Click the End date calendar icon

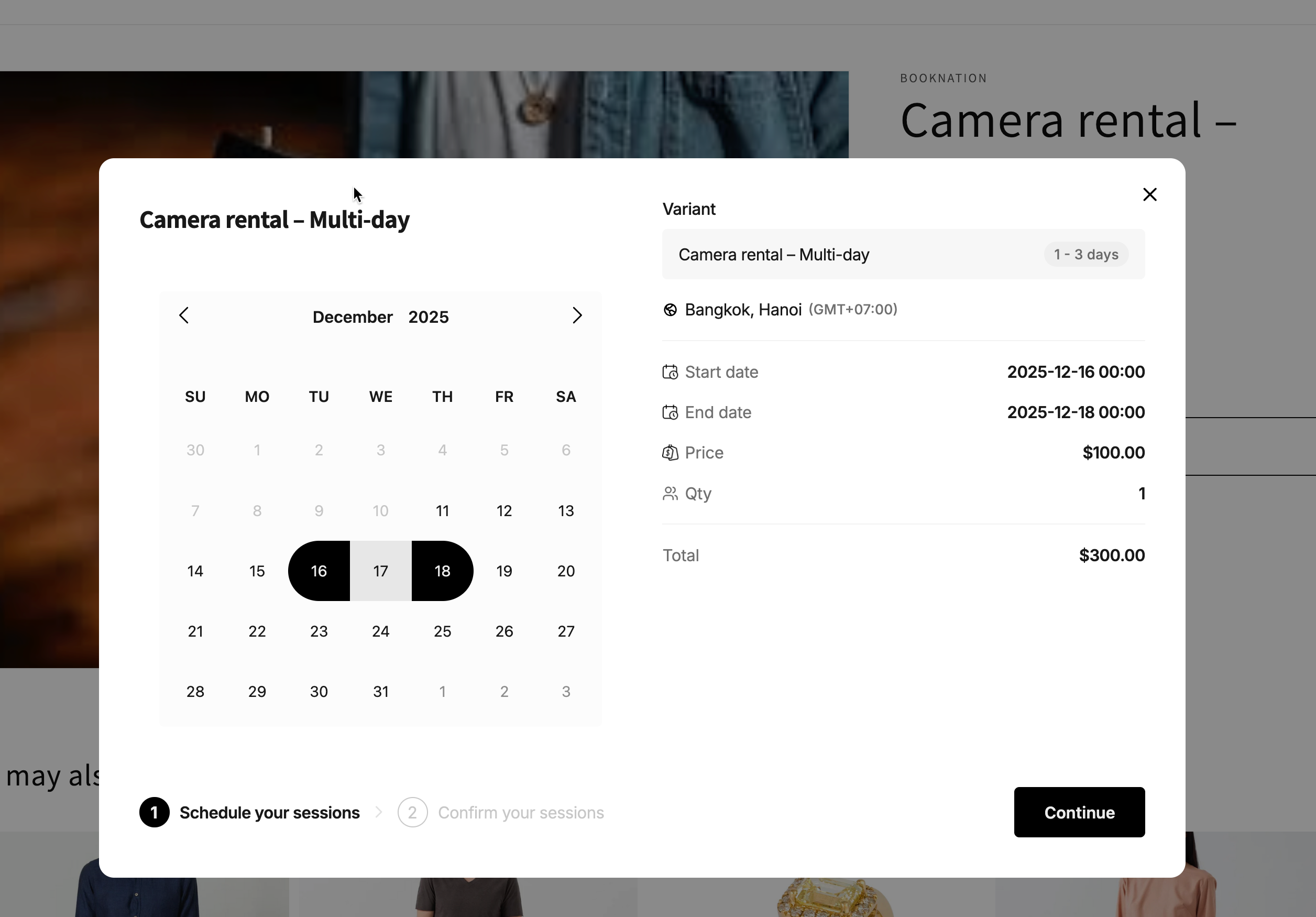click(x=670, y=413)
